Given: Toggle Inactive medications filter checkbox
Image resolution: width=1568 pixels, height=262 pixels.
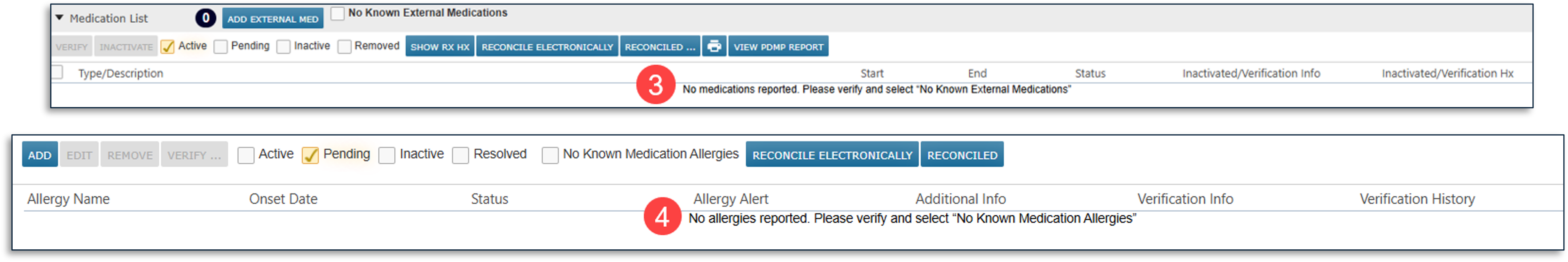Looking at the screenshot, I should 284,46.
